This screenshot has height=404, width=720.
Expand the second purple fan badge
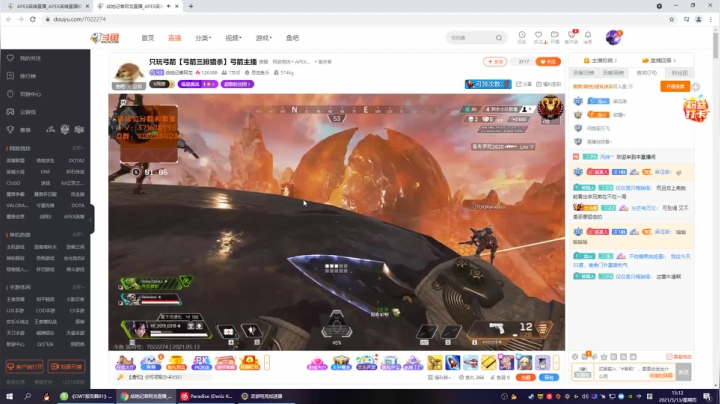237,84
